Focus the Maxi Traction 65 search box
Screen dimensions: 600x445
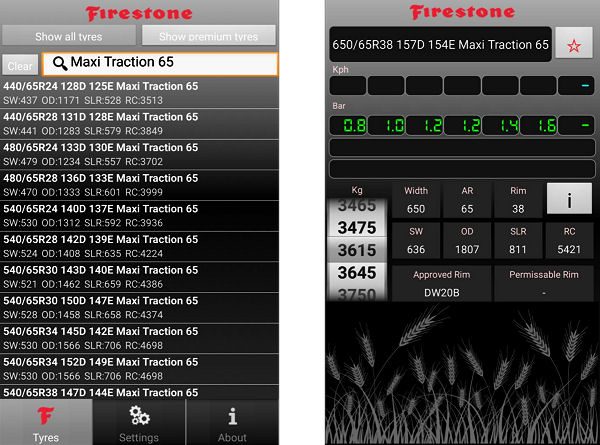point(160,64)
